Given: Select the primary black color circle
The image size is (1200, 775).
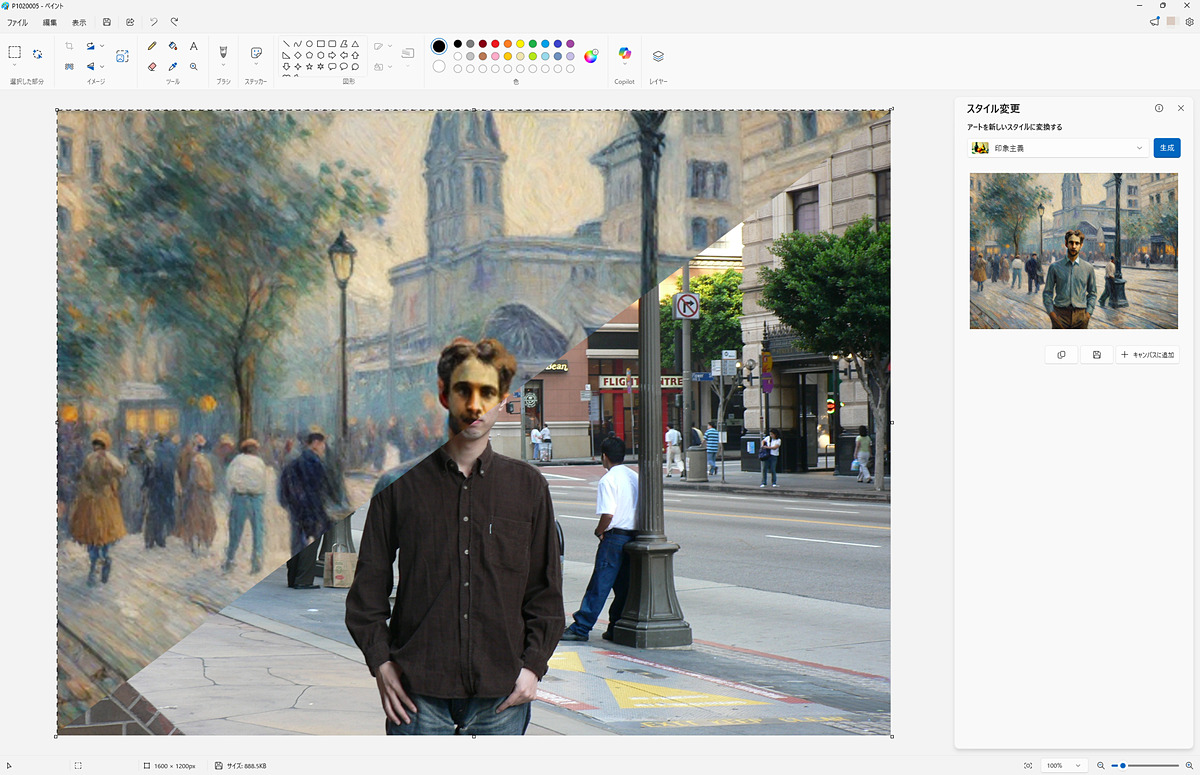Looking at the screenshot, I should 439,46.
